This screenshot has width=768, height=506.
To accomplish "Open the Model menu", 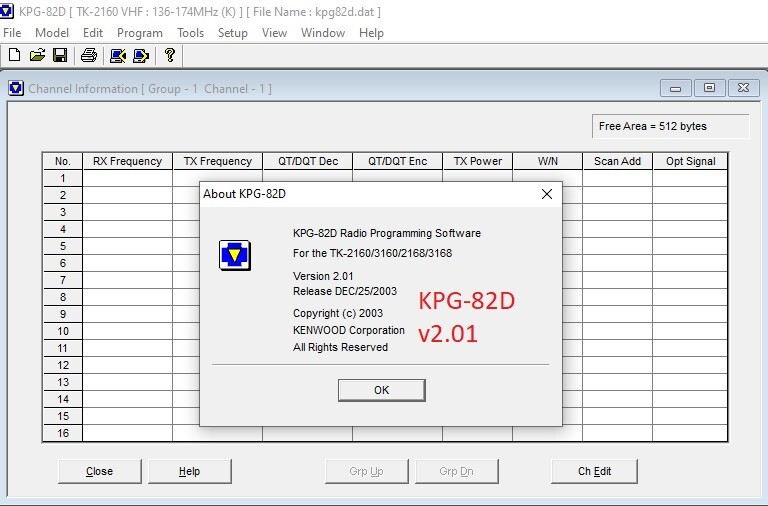I will (52, 33).
